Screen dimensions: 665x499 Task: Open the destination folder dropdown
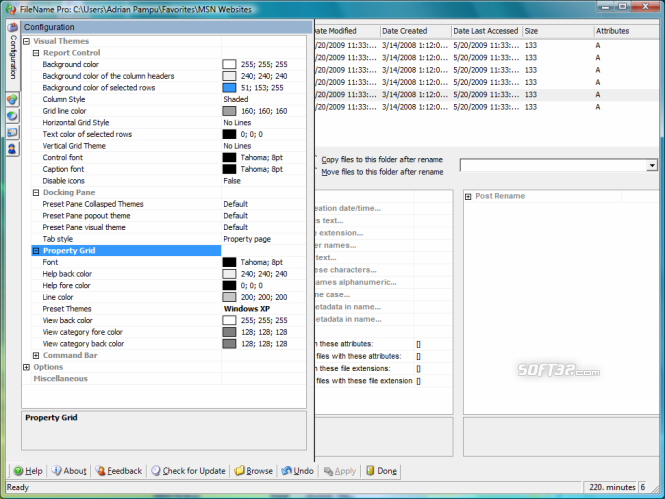(x=652, y=165)
